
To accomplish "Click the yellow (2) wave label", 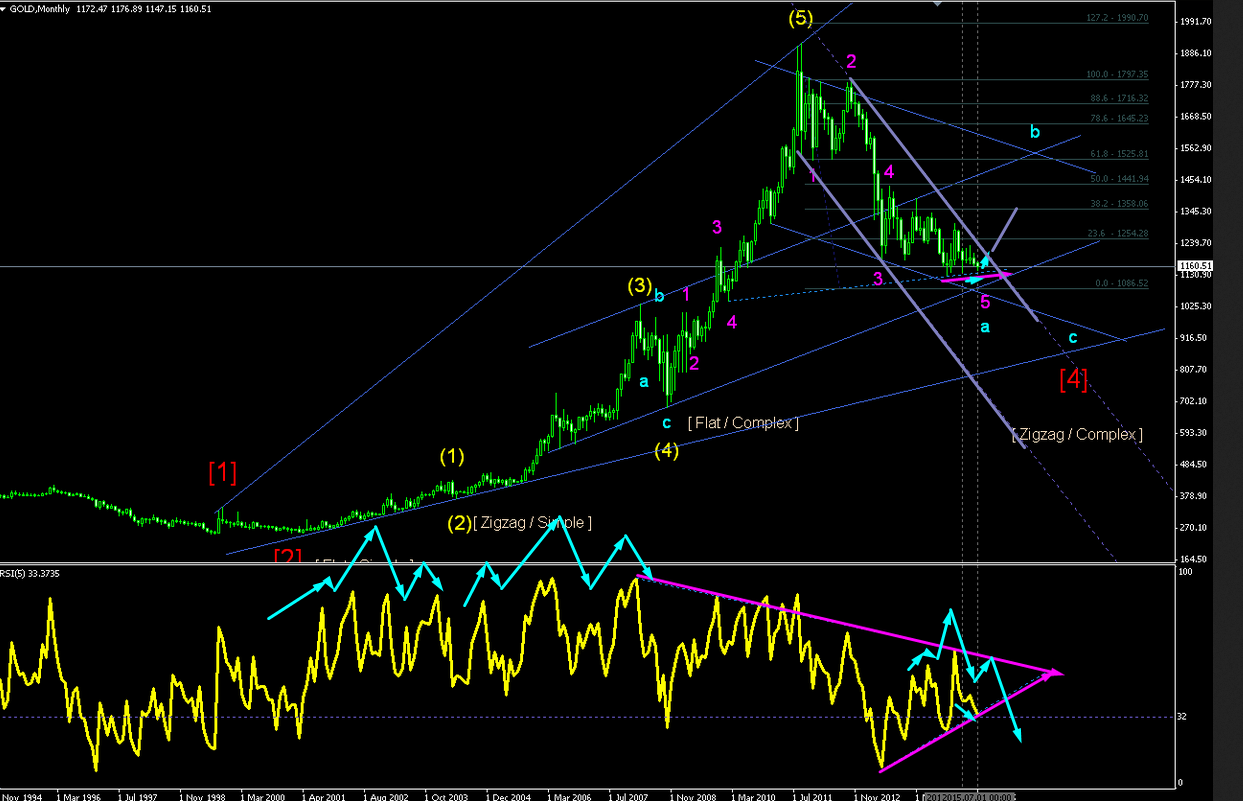I will coord(459,523).
